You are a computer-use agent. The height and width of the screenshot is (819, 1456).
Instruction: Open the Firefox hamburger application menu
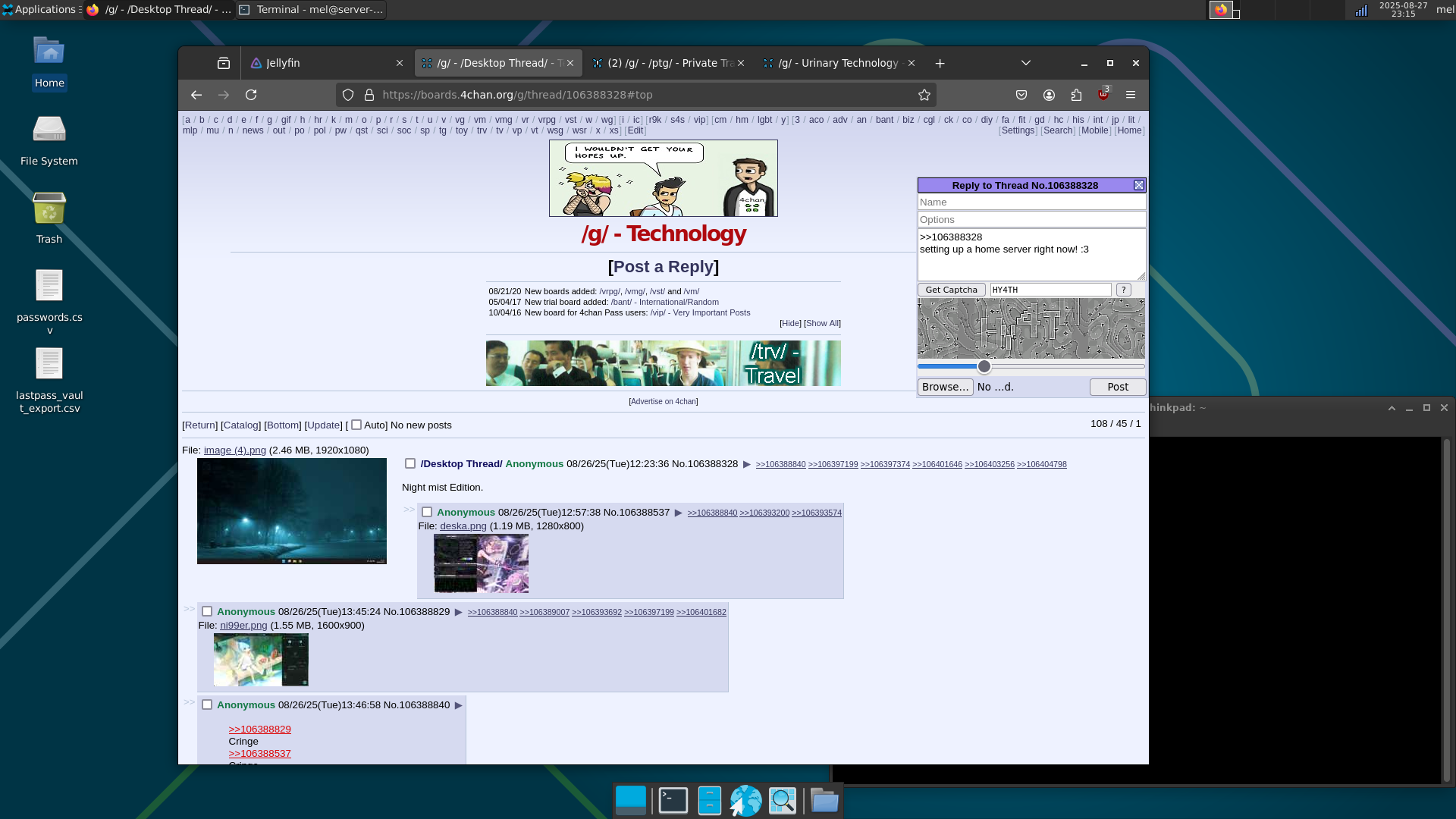[1130, 95]
